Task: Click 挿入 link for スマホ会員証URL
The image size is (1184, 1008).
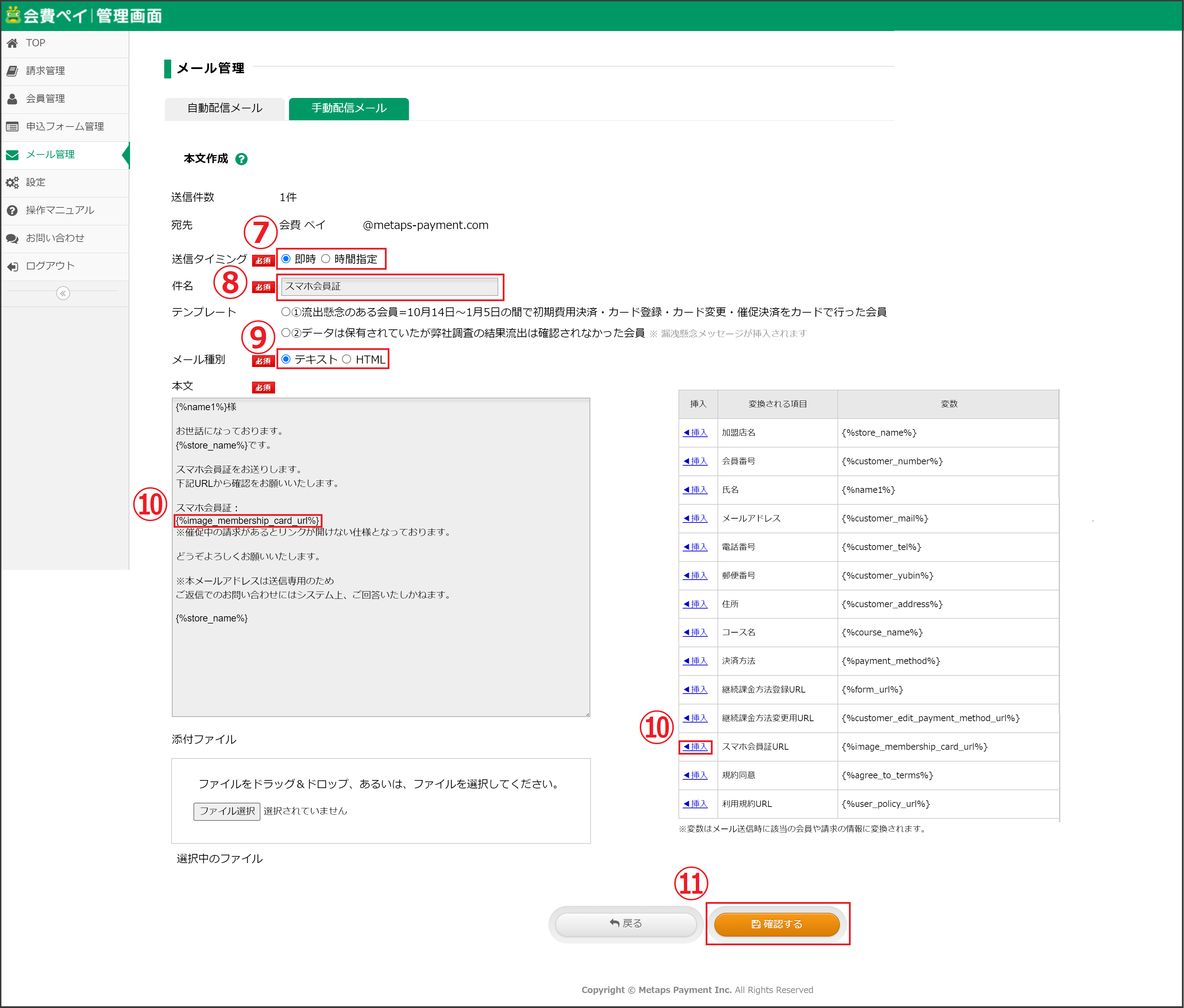Action: [696, 747]
